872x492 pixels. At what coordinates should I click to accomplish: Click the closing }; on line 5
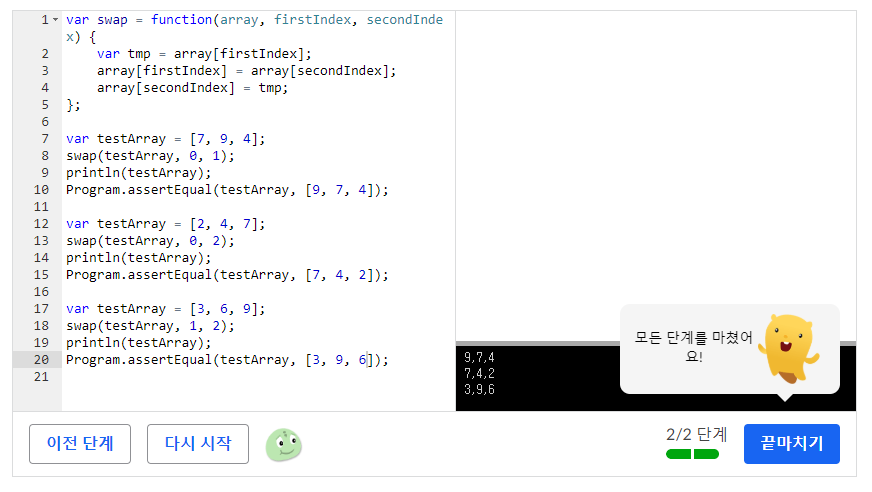73,105
